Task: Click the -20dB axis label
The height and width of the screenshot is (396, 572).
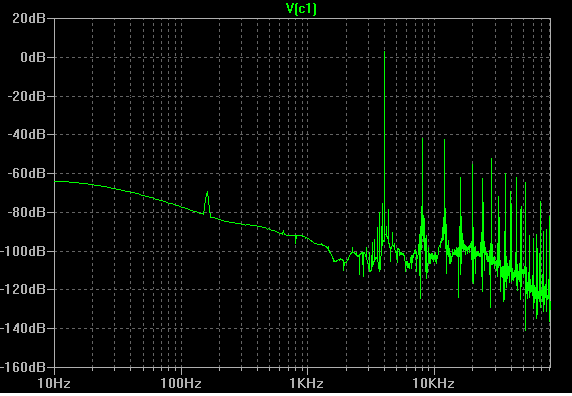Action: pos(27,96)
